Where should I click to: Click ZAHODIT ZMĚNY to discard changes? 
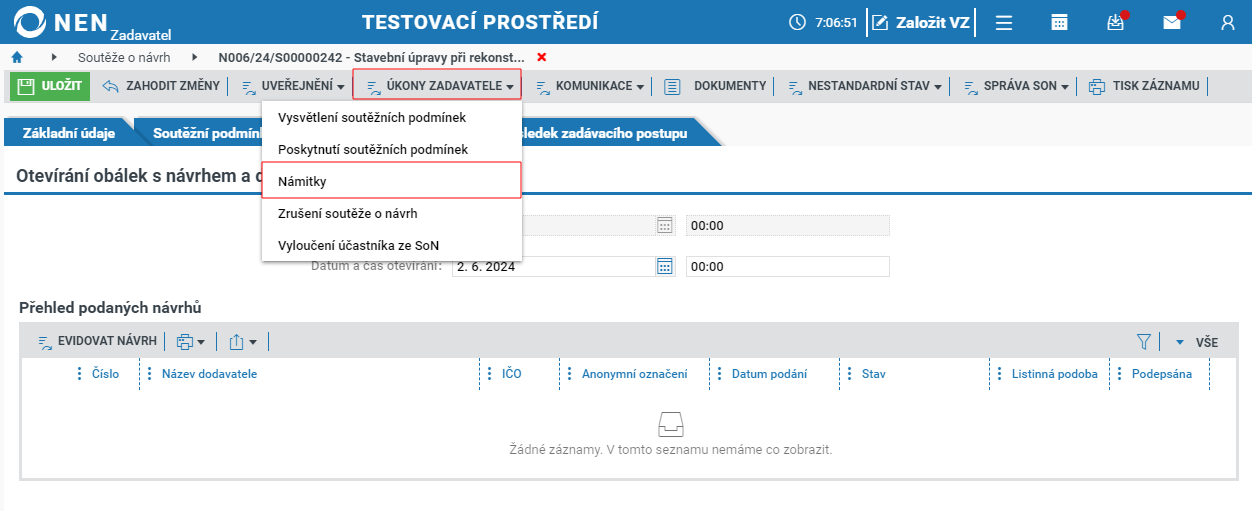coord(161,86)
